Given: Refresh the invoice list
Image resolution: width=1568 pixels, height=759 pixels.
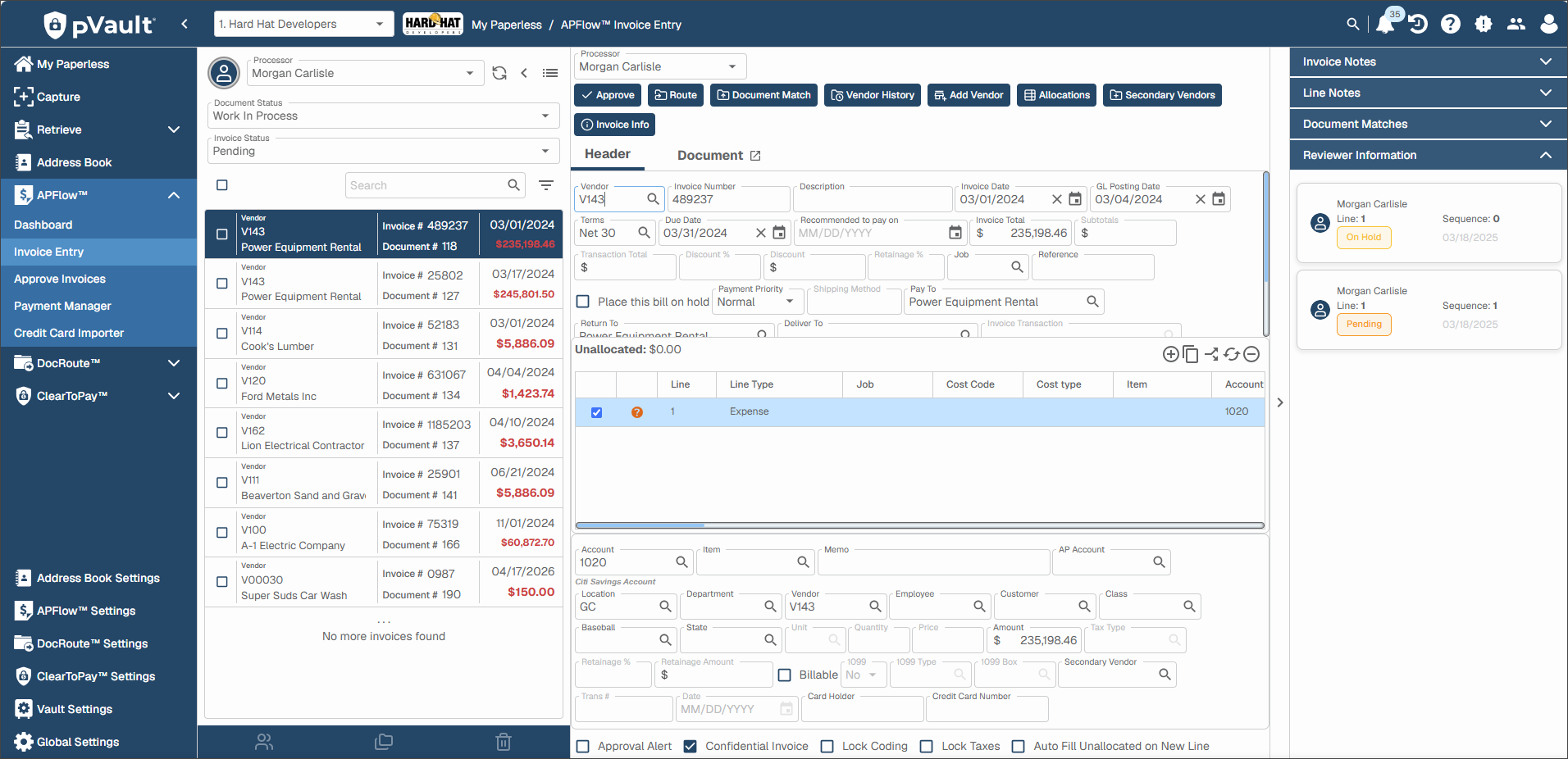Looking at the screenshot, I should click(x=499, y=73).
